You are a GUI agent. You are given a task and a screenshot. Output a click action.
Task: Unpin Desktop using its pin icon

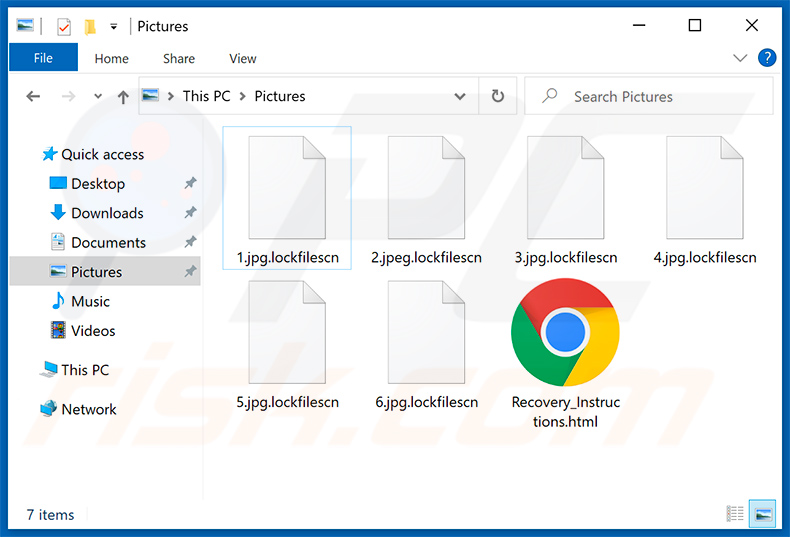pyautogui.click(x=190, y=183)
